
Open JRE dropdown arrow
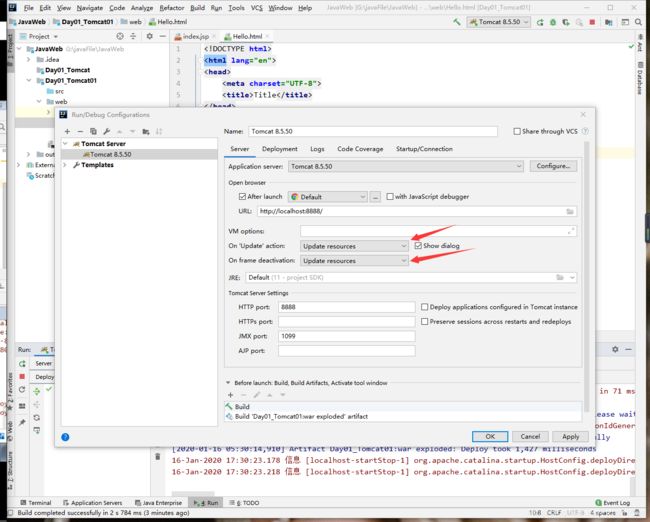(x=572, y=277)
